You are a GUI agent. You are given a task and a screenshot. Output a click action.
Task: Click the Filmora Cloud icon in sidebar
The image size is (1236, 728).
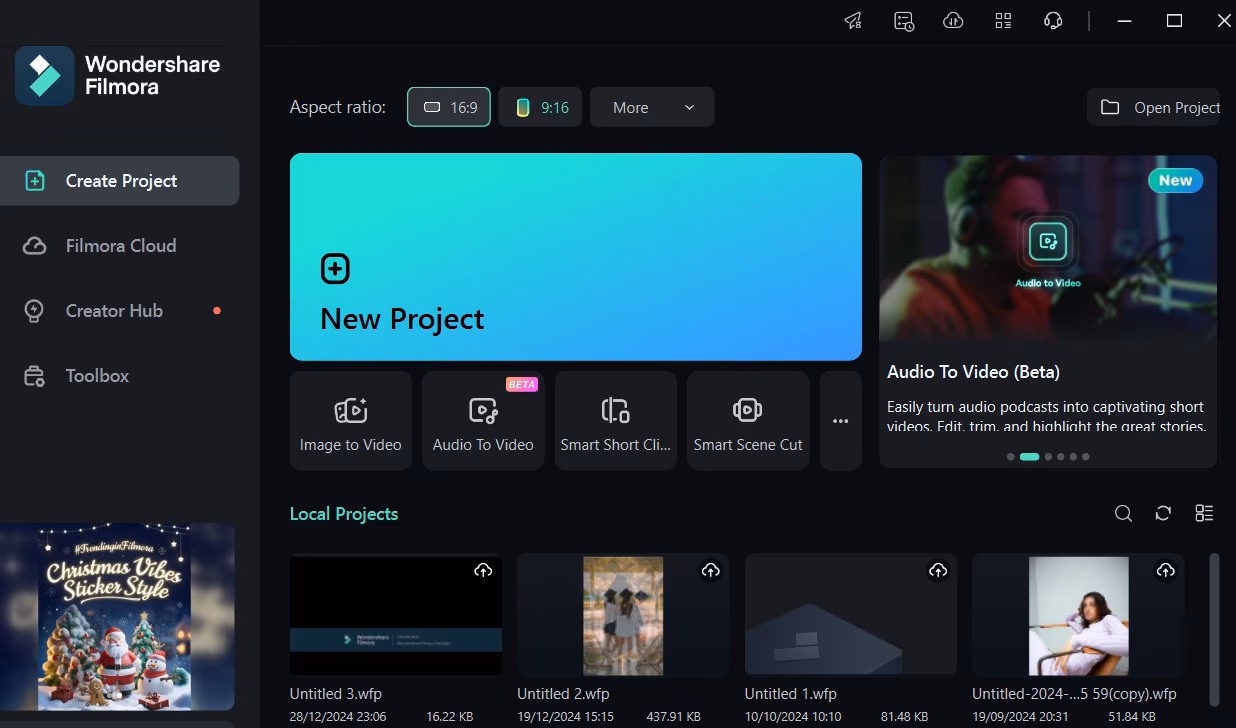pyautogui.click(x=35, y=246)
